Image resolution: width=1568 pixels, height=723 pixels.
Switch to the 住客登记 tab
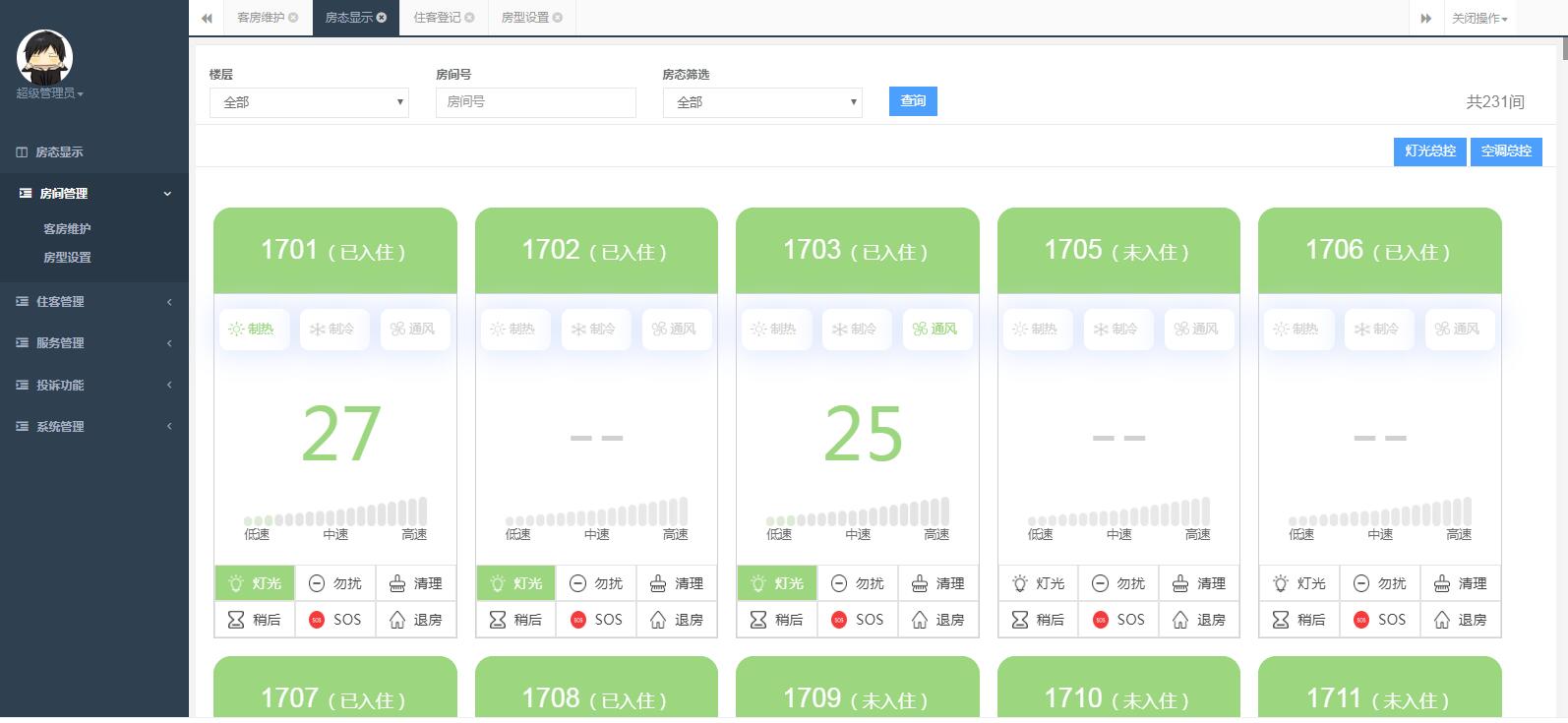pos(437,18)
